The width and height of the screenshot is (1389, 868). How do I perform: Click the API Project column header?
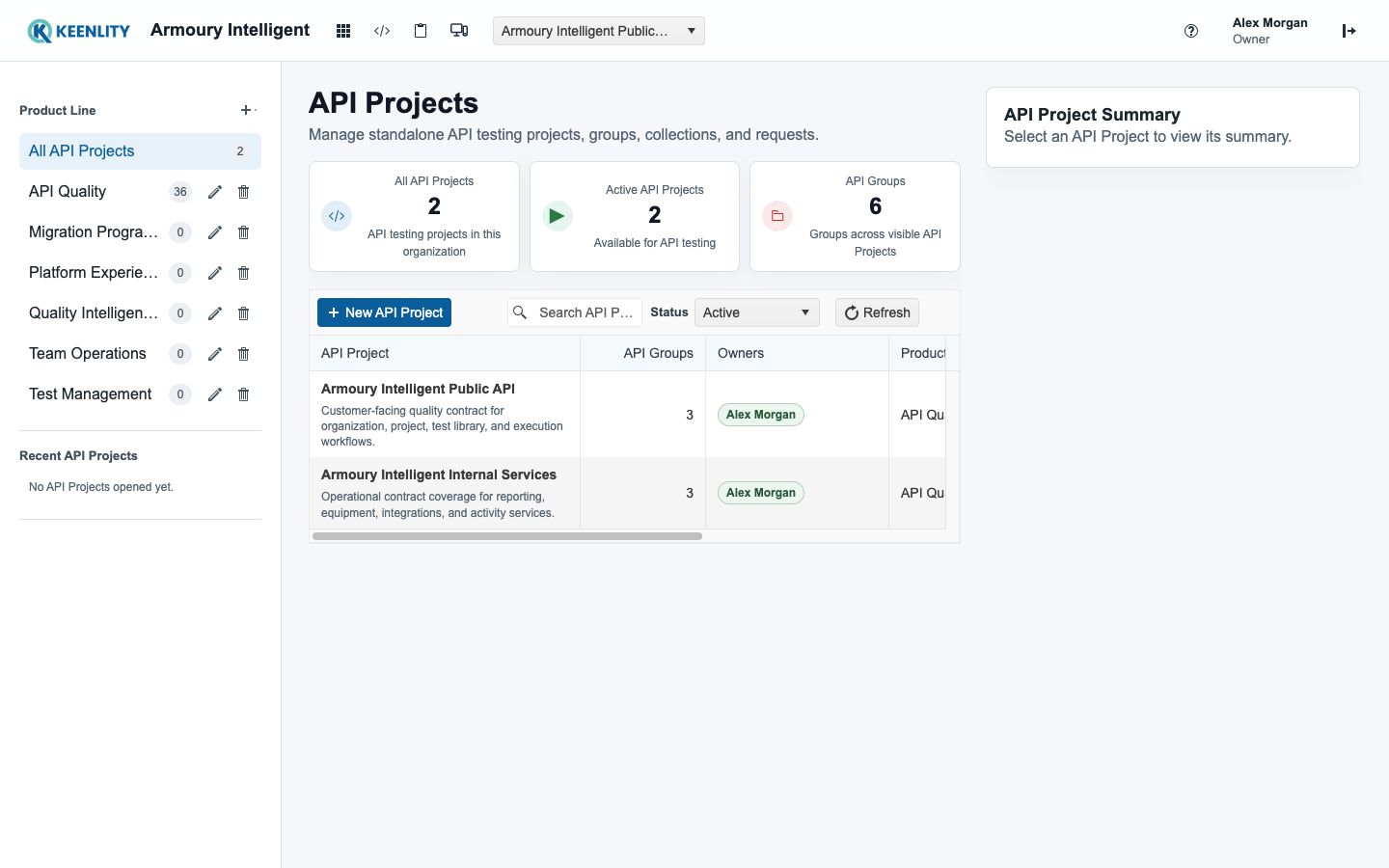coord(445,353)
